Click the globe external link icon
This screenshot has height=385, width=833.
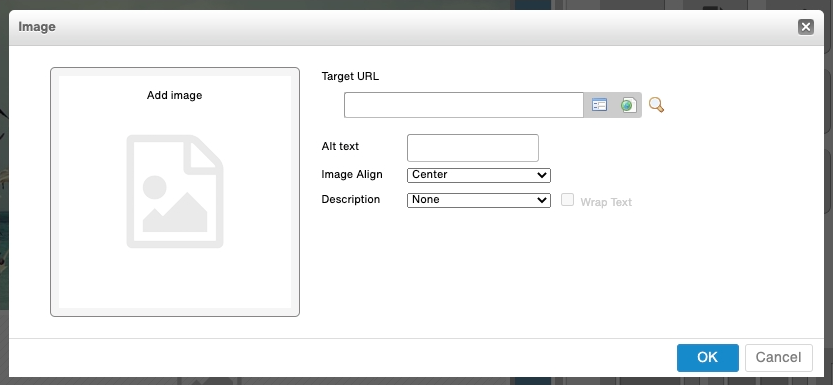628,105
